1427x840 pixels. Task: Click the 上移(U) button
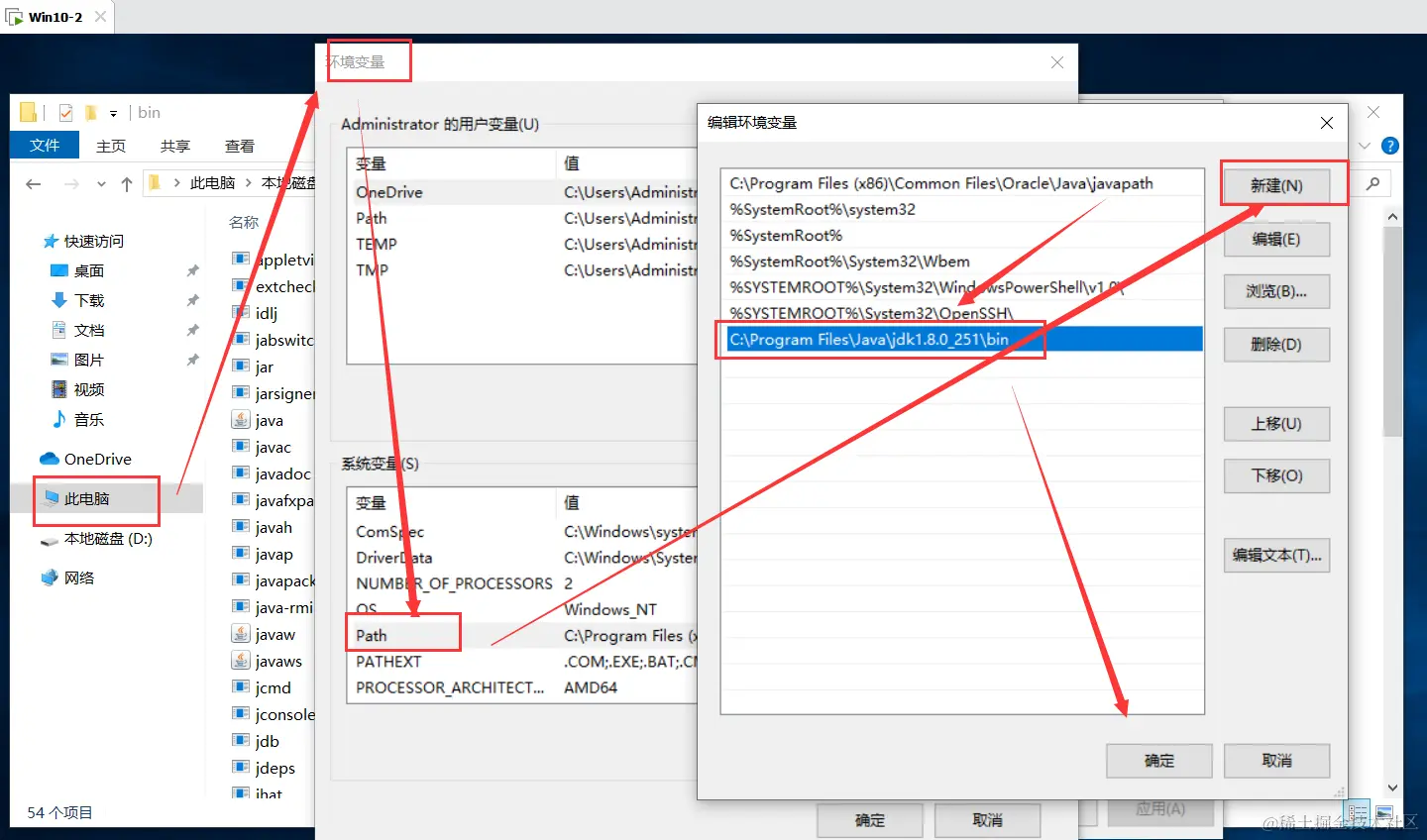(1276, 423)
